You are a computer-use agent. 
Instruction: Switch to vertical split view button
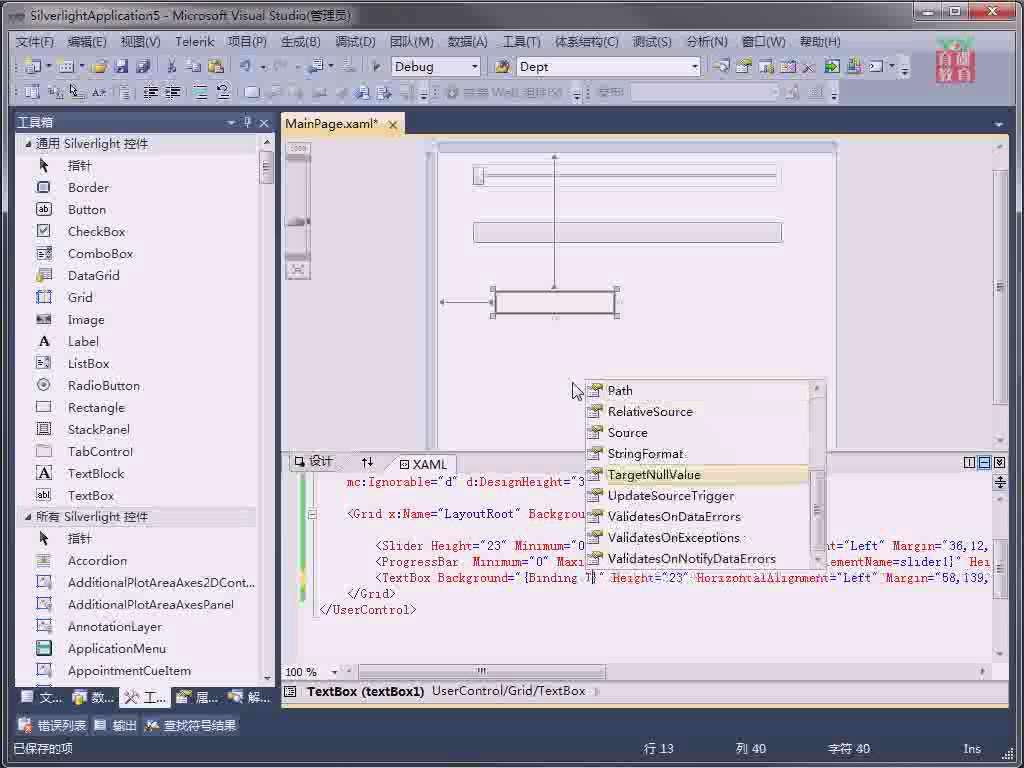969,462
